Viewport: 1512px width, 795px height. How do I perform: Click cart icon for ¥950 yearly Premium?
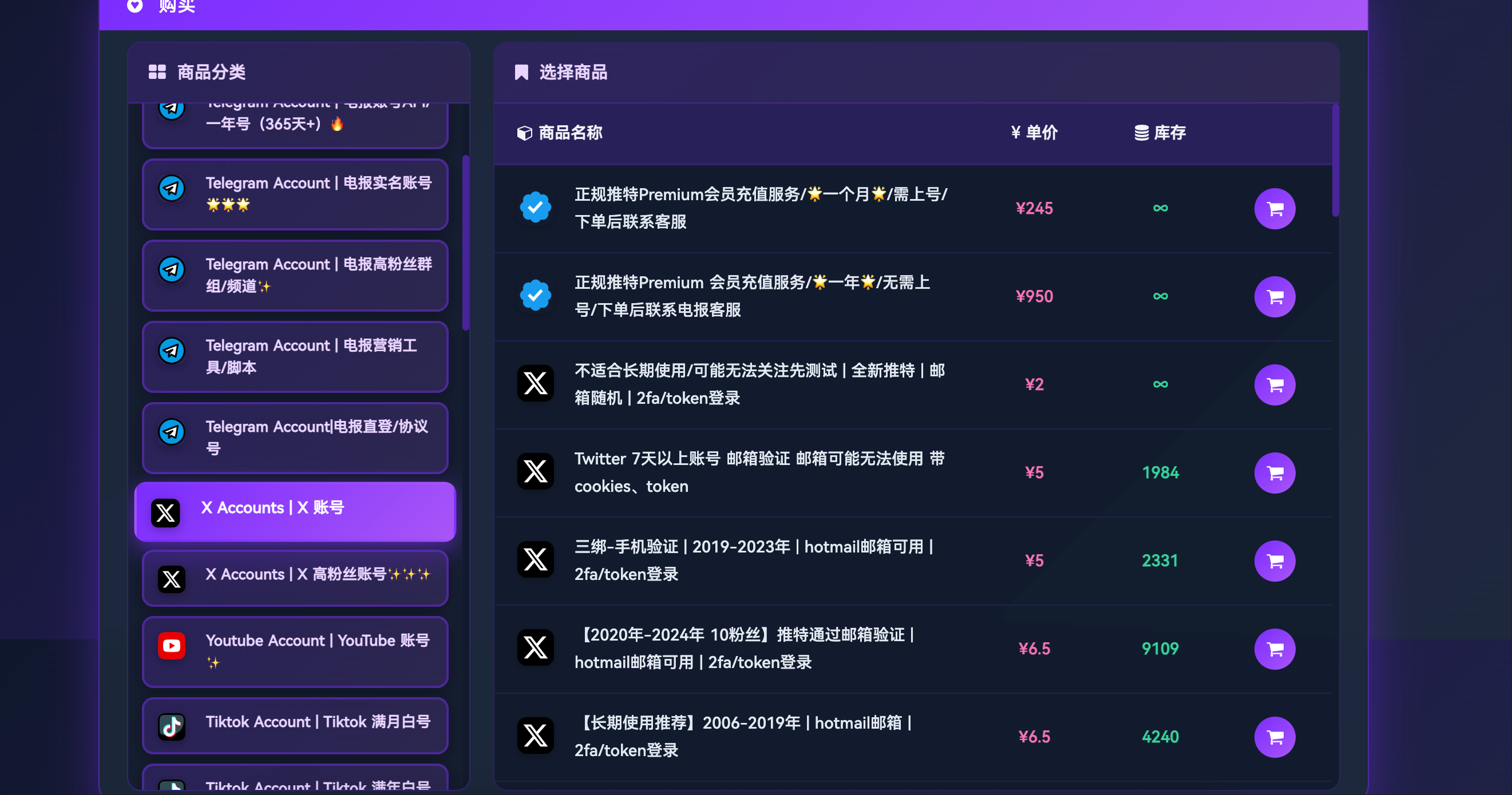[1274, 297]
